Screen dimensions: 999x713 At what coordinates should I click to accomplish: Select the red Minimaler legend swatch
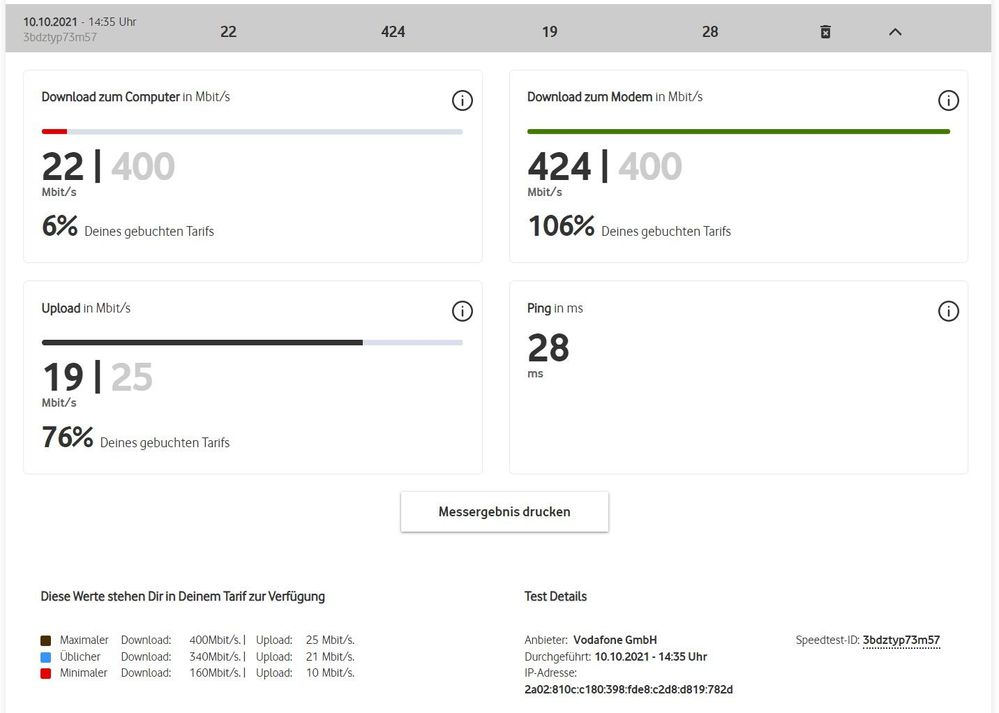[x=45, y=672]
